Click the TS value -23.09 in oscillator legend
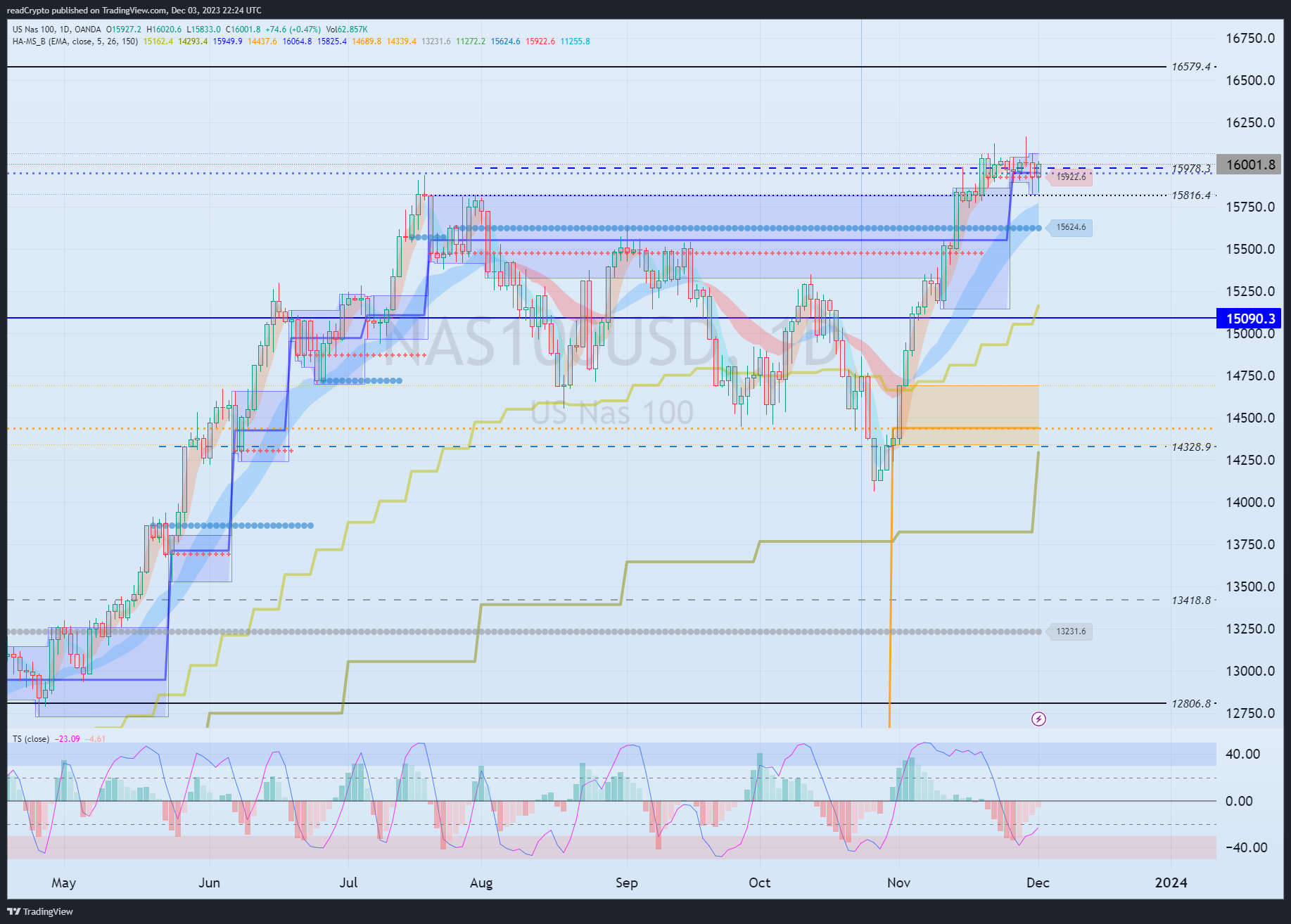This screenshot has height=924, width=1291. click(68, 739)
